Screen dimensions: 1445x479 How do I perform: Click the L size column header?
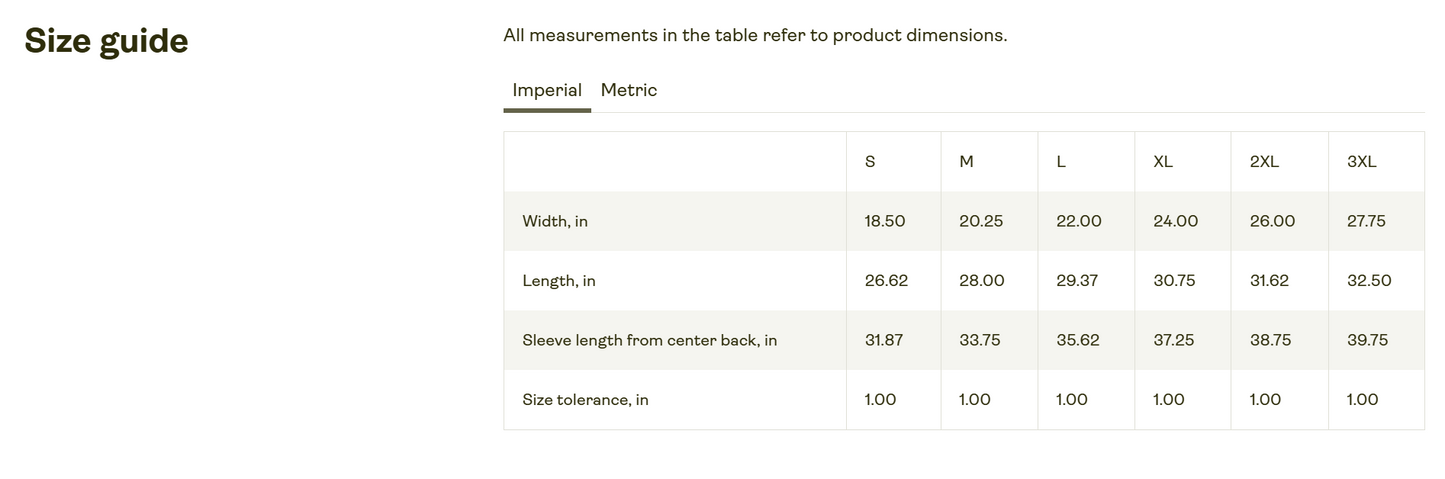click(1061, 162)
